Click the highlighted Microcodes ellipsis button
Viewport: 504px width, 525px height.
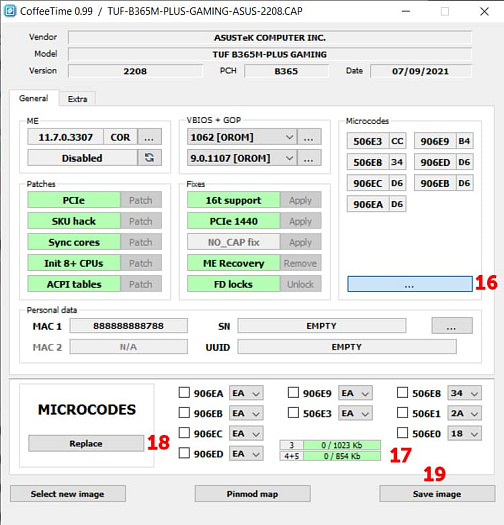[x=410, y=284]
